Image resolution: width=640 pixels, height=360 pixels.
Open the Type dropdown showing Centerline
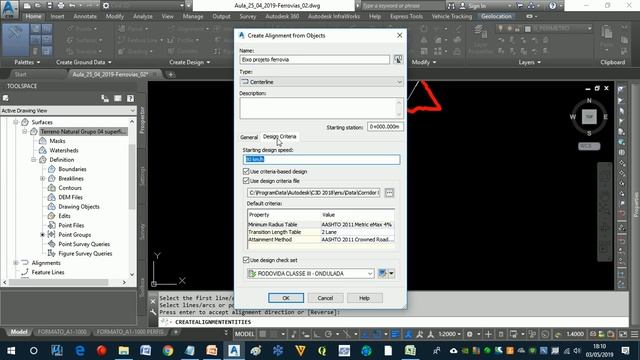pyautogui.click(x=321, y=82)
